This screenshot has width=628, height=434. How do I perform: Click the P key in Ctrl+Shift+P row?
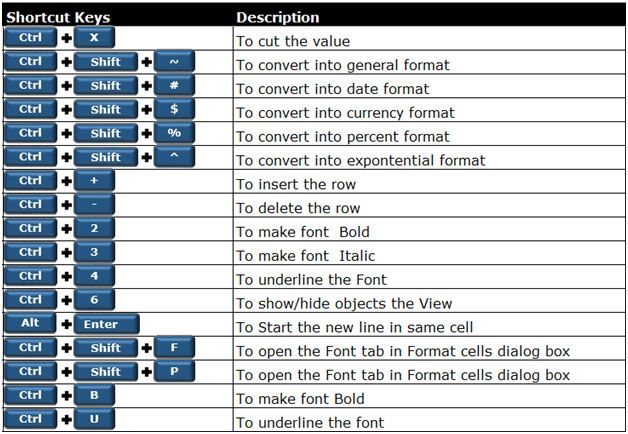pos(174,372)
